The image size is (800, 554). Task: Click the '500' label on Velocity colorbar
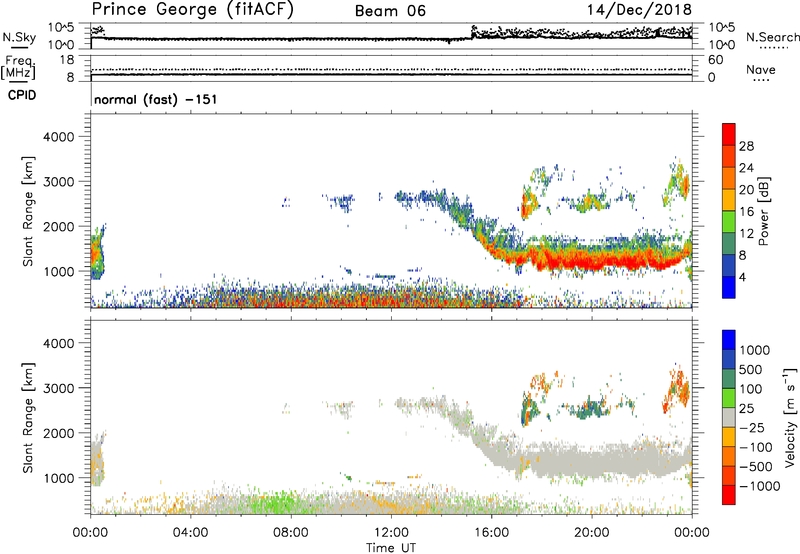click(751, 370)
